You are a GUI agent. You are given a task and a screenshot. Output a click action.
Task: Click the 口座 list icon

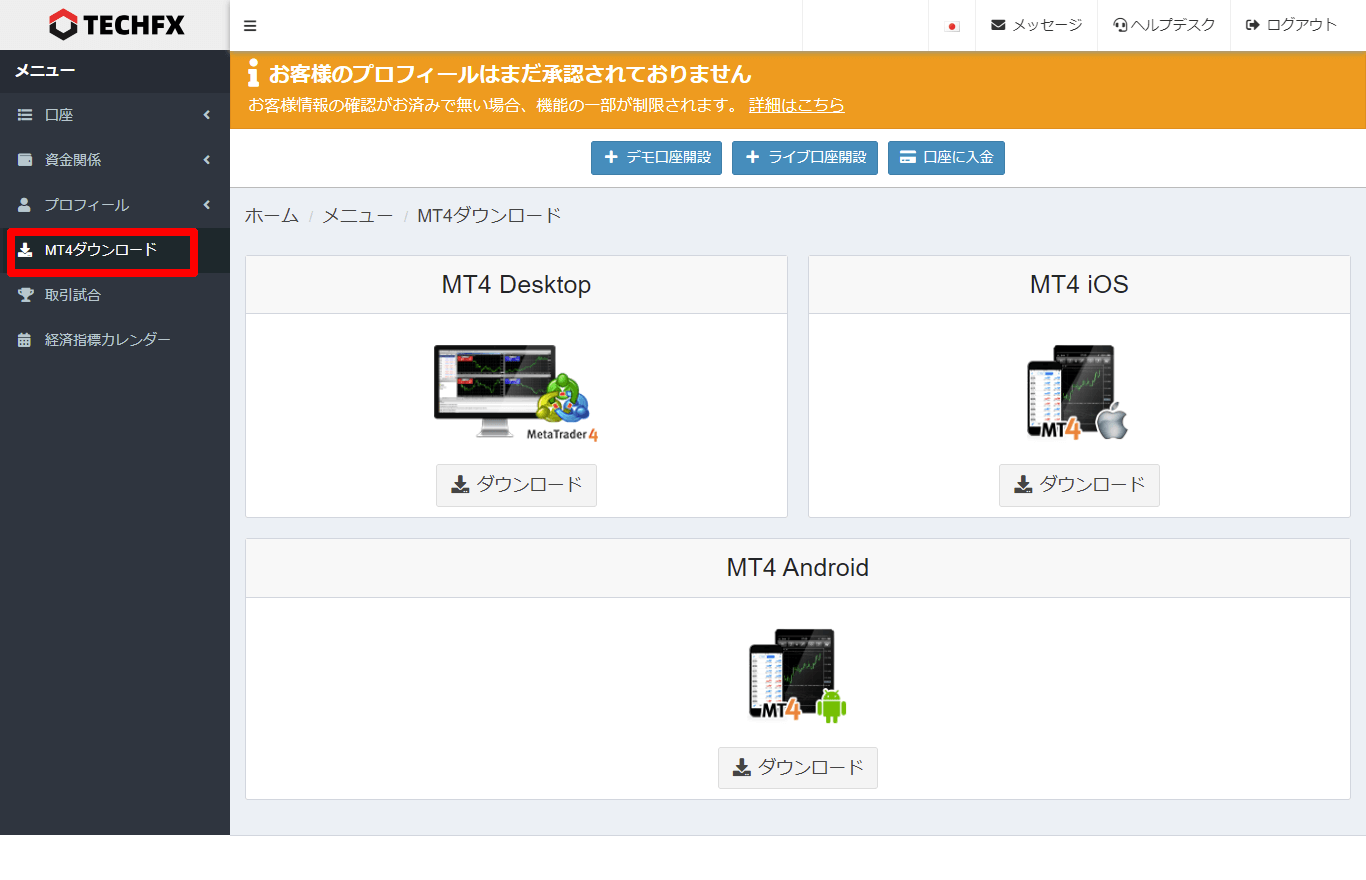click(x=25, y=115)
